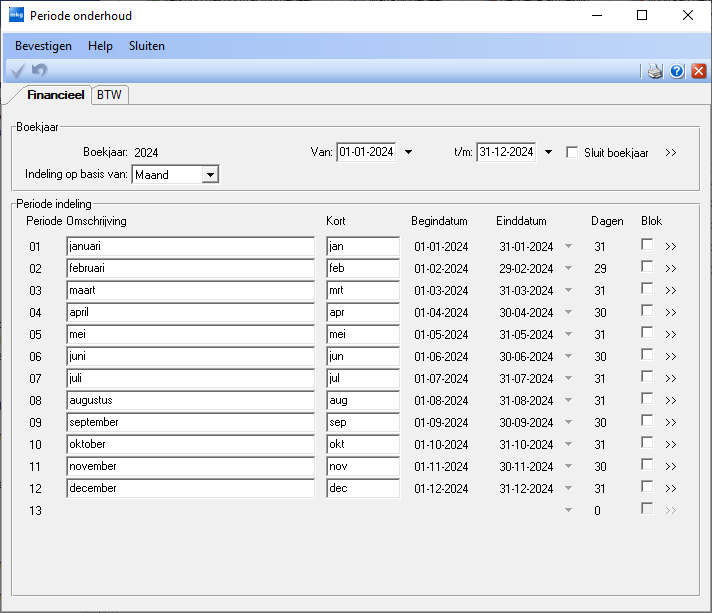This screenshot has height=613, width=712.
Task: Click the >> arrows on the april row
Action: (671, 313)
